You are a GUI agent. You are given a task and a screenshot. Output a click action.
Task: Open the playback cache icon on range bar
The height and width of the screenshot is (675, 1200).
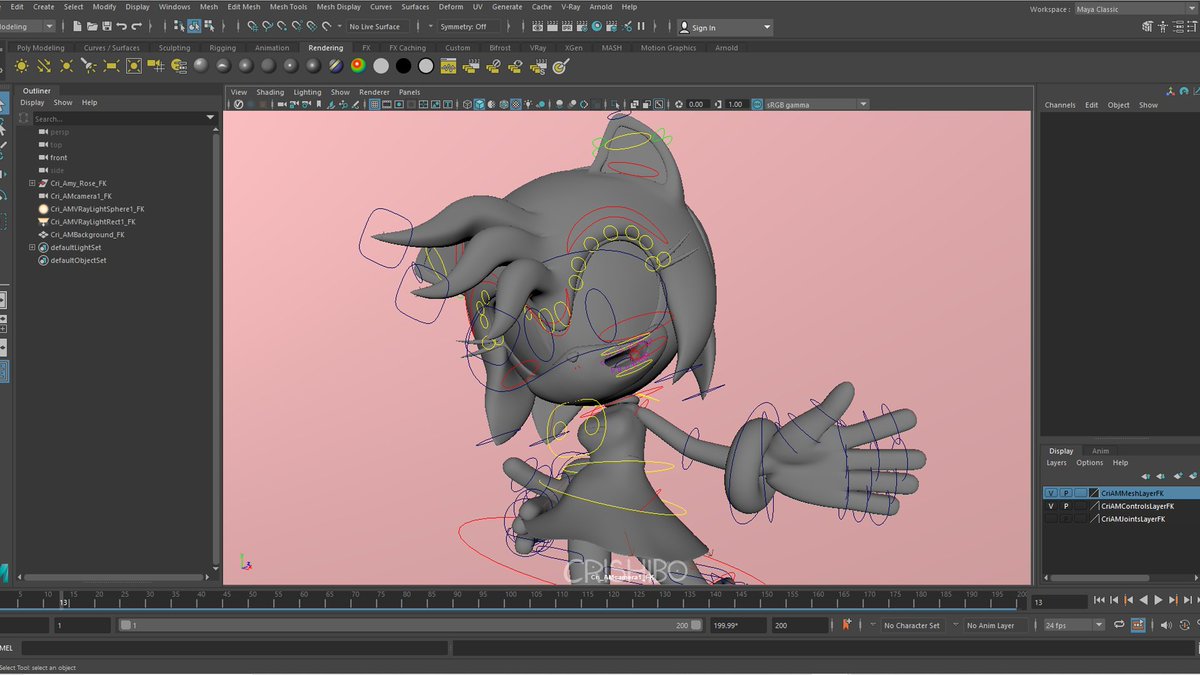1137,625
